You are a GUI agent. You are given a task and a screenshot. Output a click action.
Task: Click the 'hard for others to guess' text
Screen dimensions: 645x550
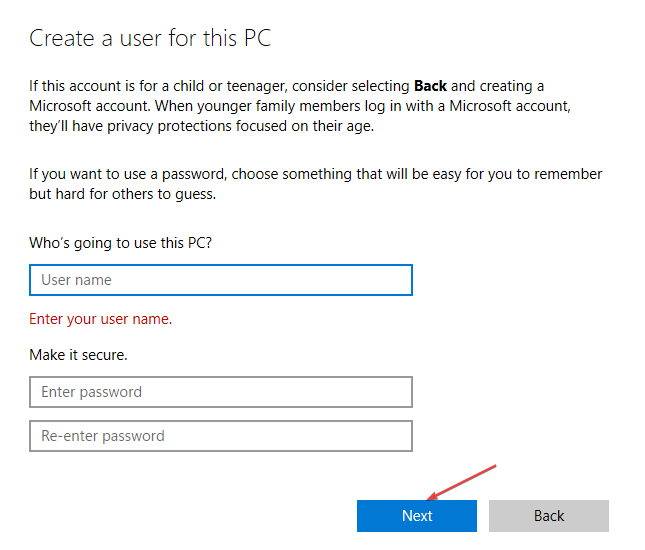click(x=135, y=194)
